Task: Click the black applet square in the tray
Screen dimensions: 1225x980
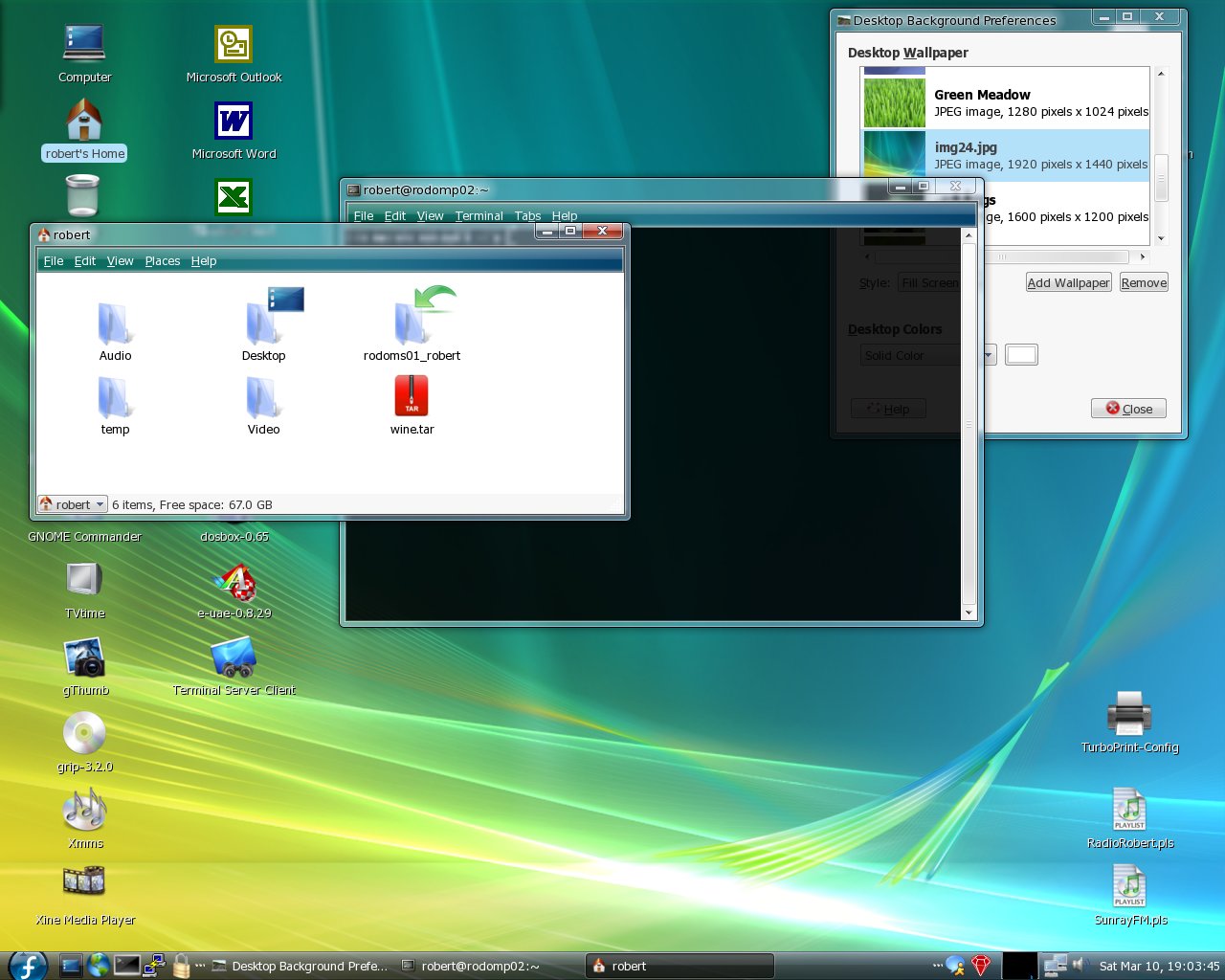Action: 1019,966
